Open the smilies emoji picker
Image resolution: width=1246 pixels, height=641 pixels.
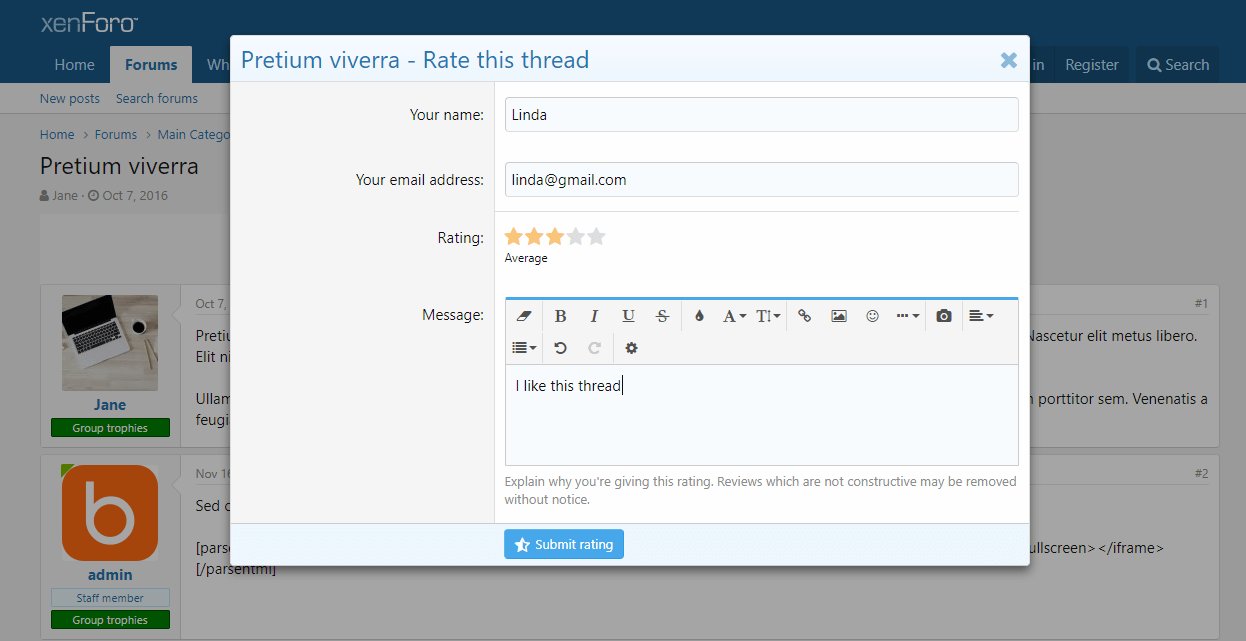coord(872,316)
